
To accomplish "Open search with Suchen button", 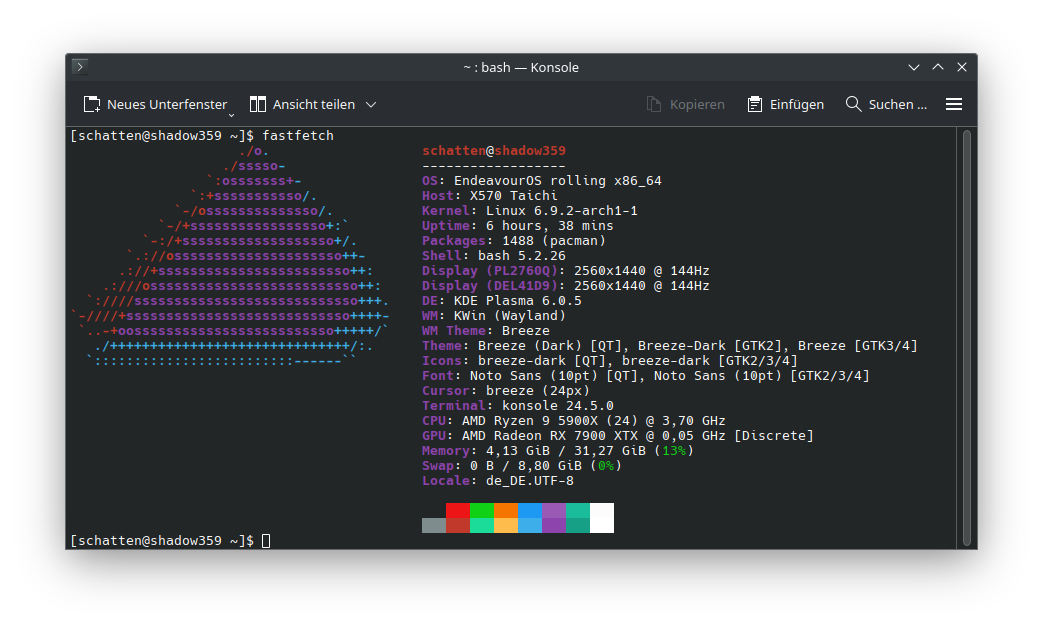I will (886, 105).
